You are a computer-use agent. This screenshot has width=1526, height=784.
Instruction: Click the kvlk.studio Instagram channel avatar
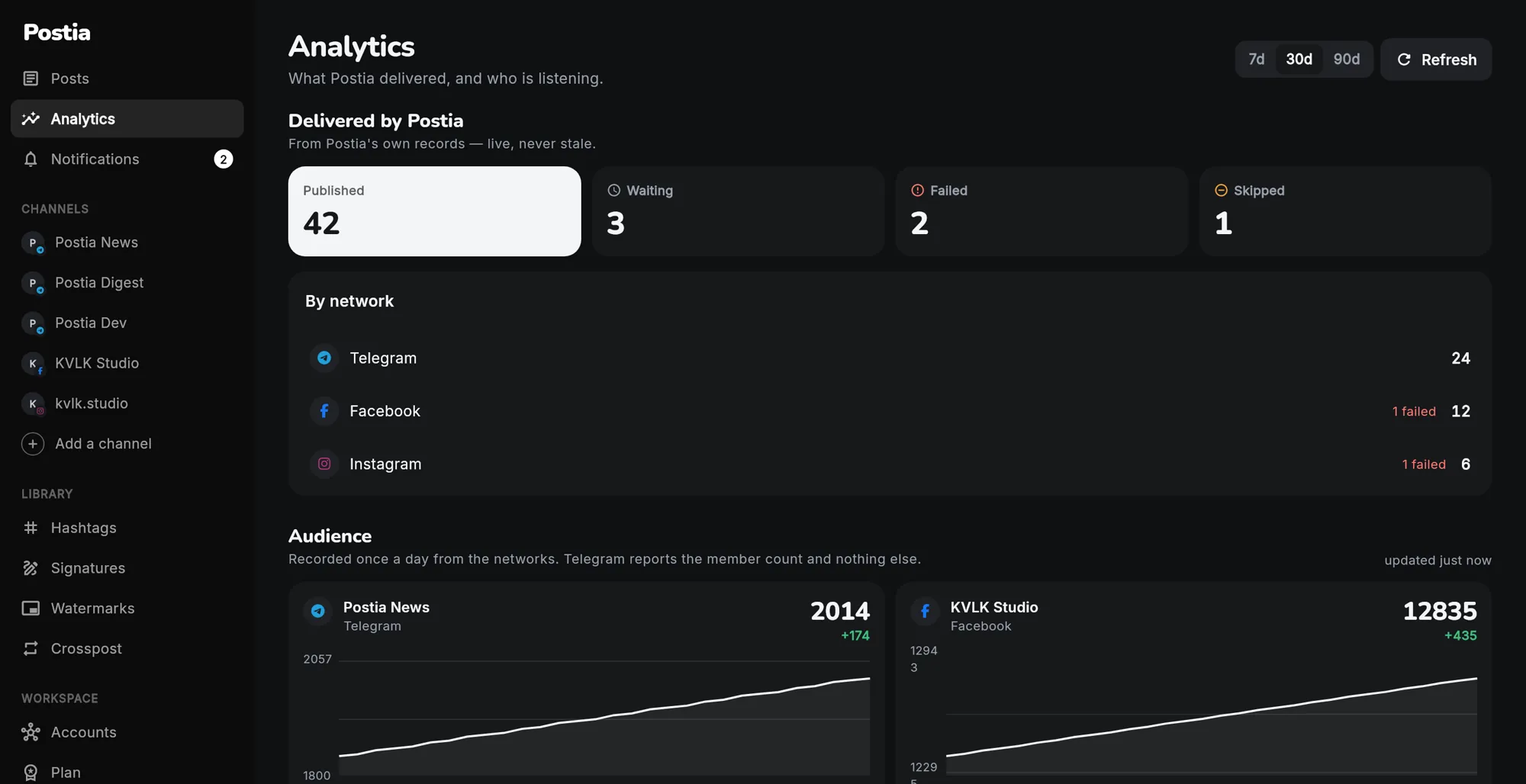[x=33, y=403]
